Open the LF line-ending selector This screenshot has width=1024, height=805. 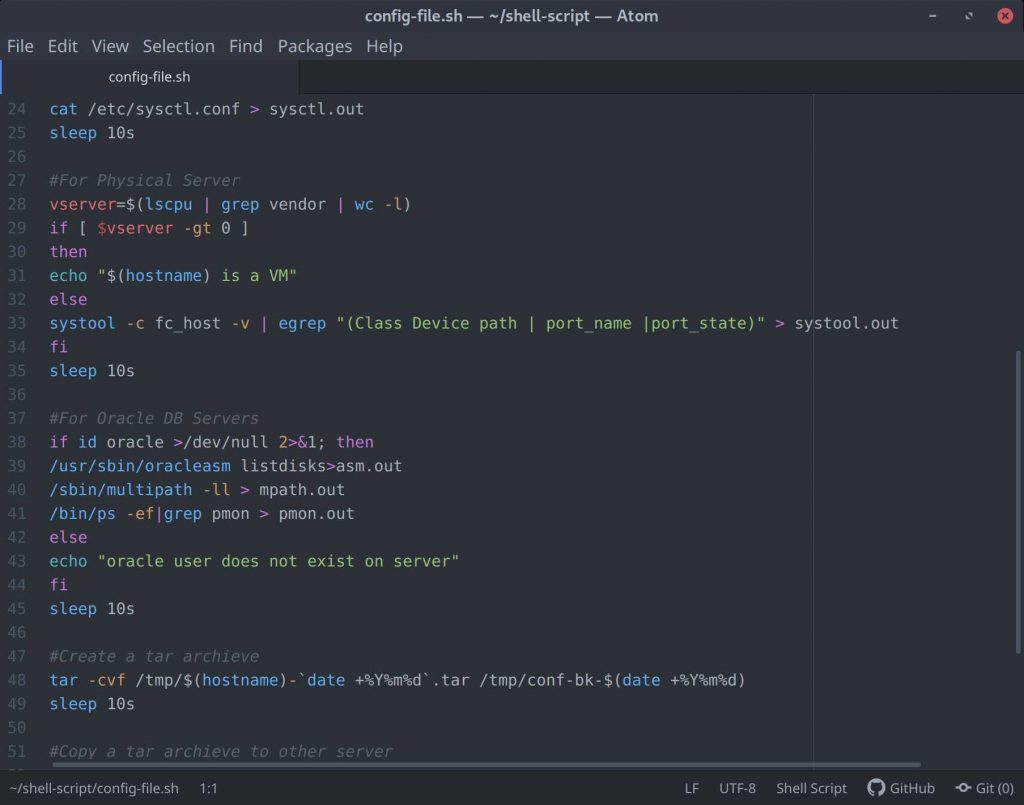tap(692, 788)
